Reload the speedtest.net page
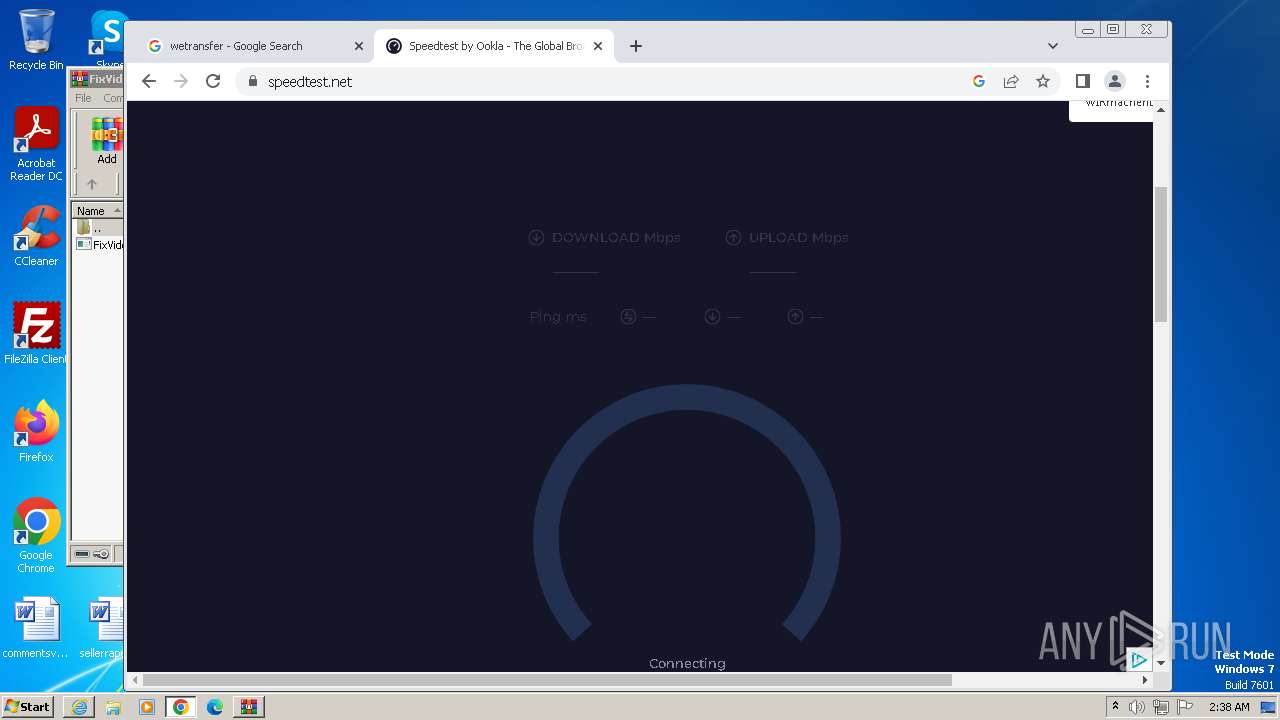 tap(213, 82)
